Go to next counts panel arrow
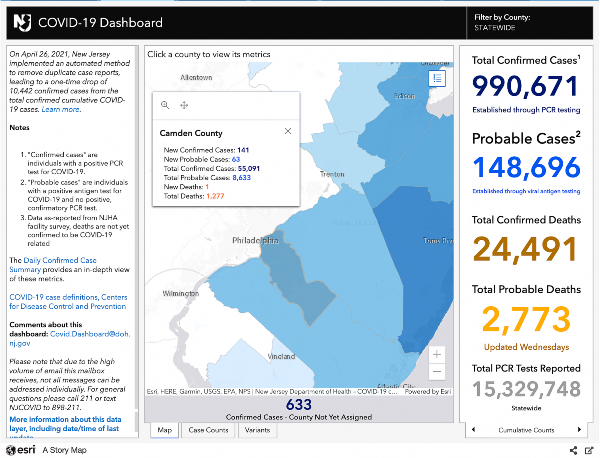600x458 pixels. (x=579, y=430)
